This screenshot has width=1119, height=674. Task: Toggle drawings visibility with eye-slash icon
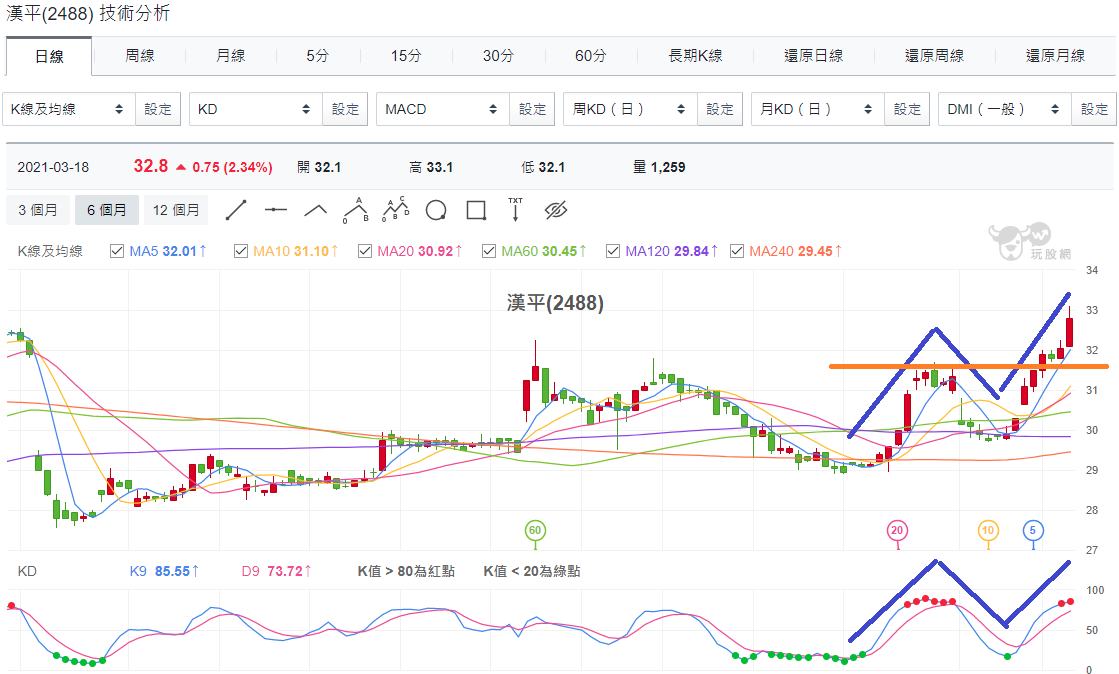pos(555,210)
